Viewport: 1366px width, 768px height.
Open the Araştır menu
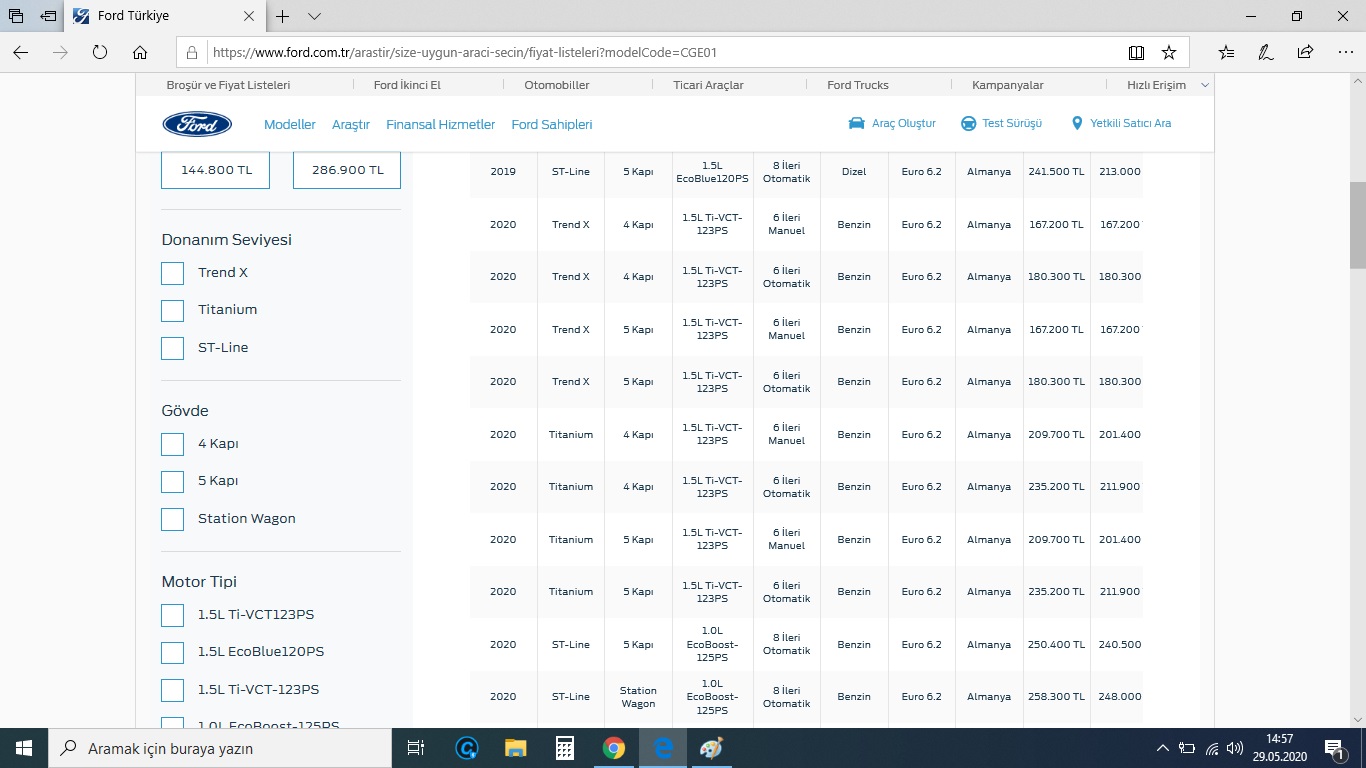351,124
